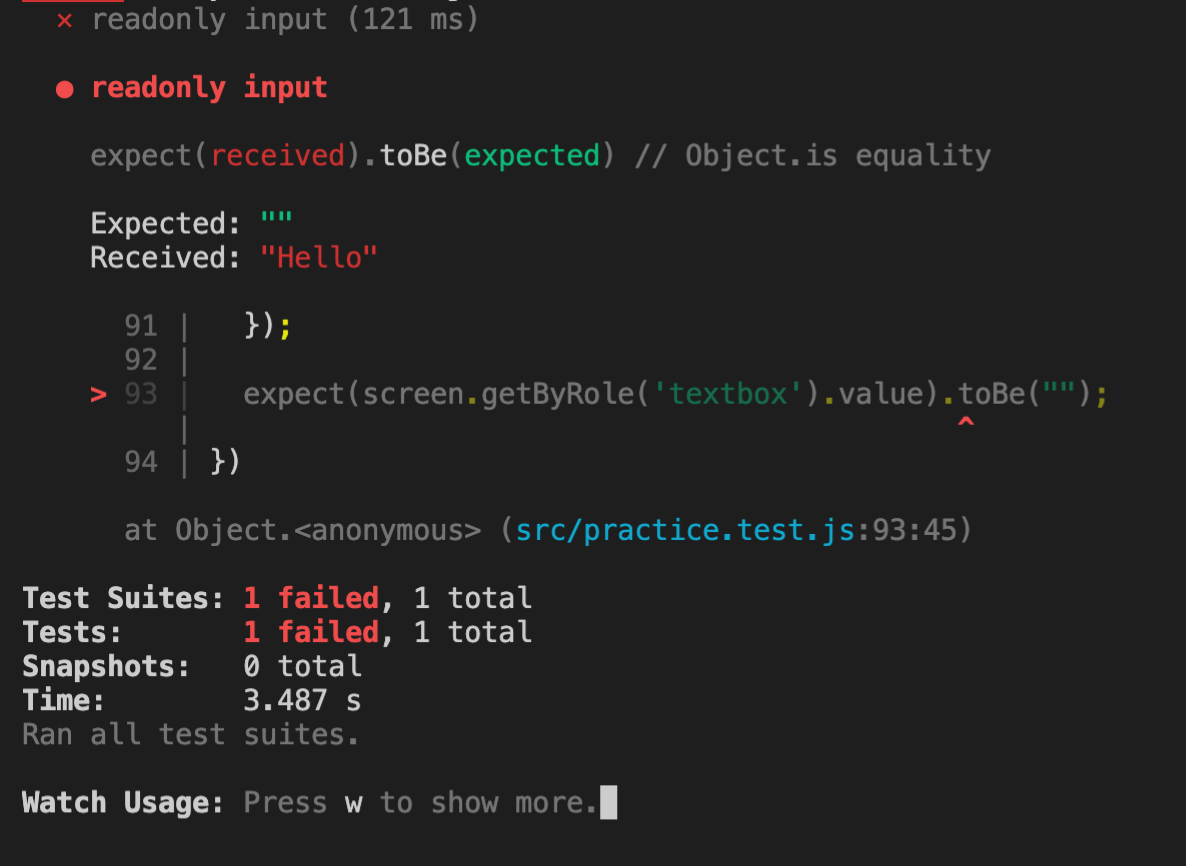Click the green 'expected' word in the expect line

pos(532,156)
